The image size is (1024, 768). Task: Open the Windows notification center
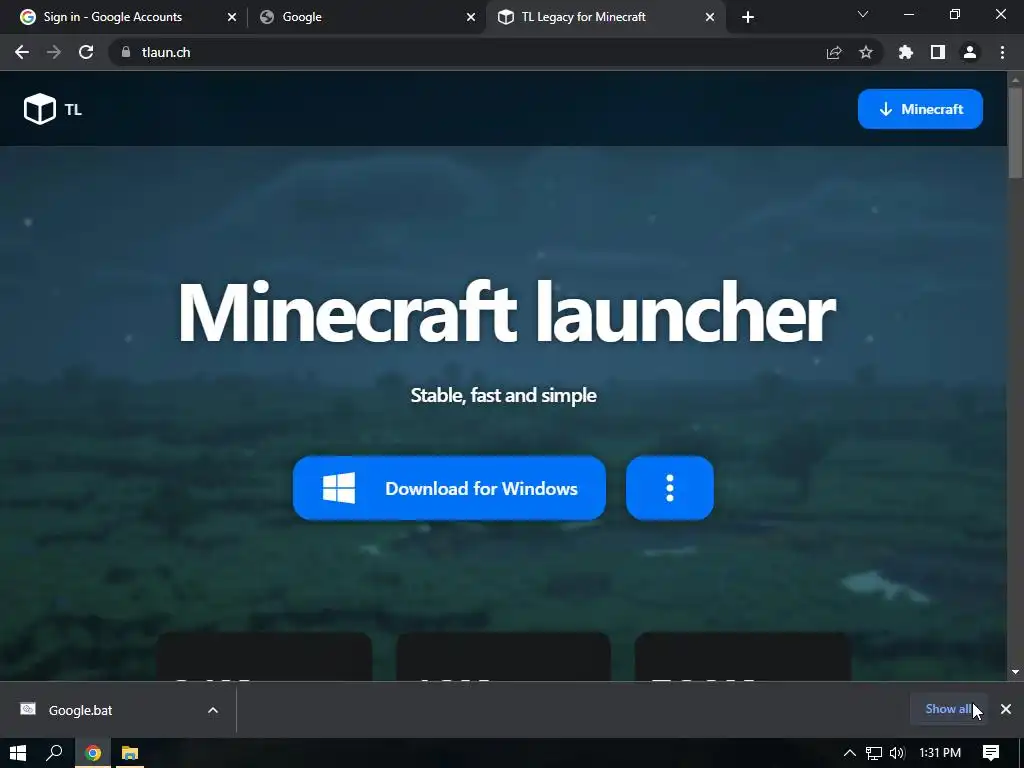coord(991,753)
